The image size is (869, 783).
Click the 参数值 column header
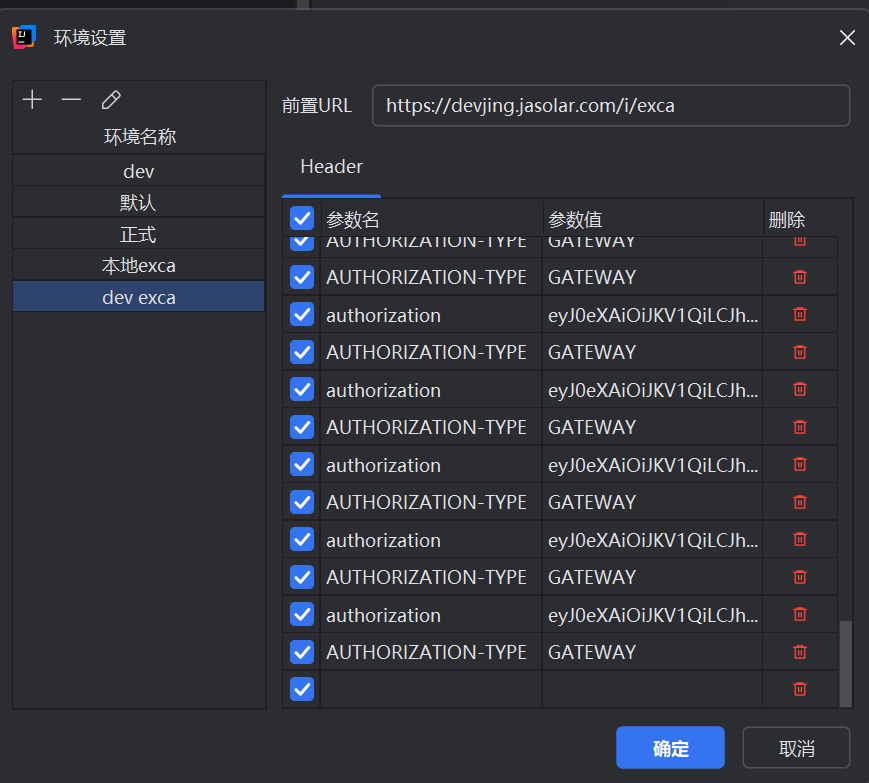point(652,219)
